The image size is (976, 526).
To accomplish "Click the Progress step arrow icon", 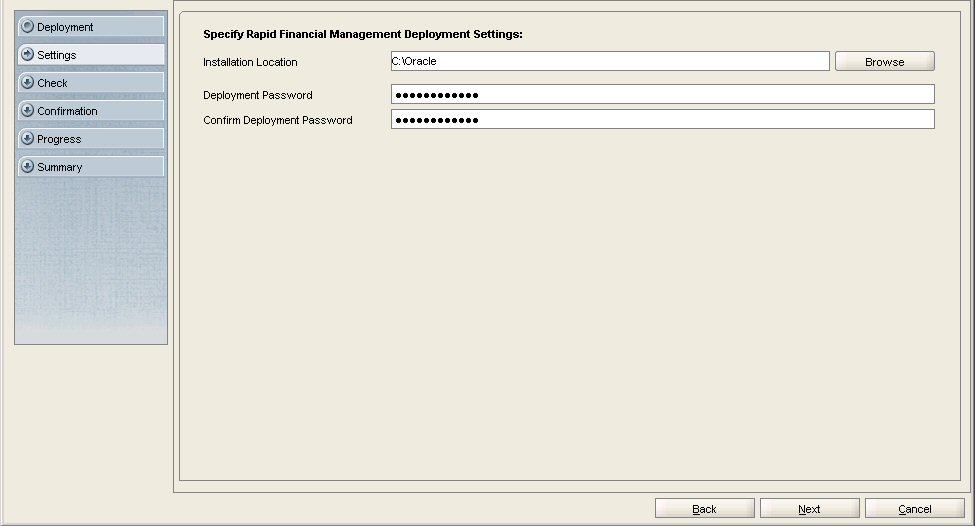I will coord(27,138).
